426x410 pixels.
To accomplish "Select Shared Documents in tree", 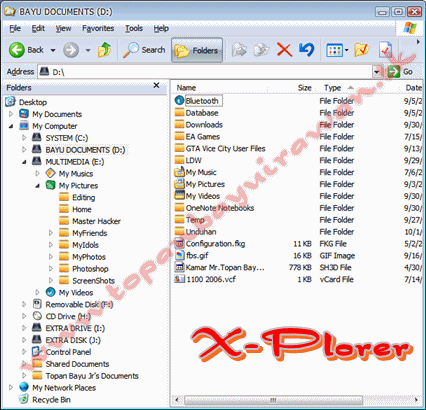I will tap(77, 364).
